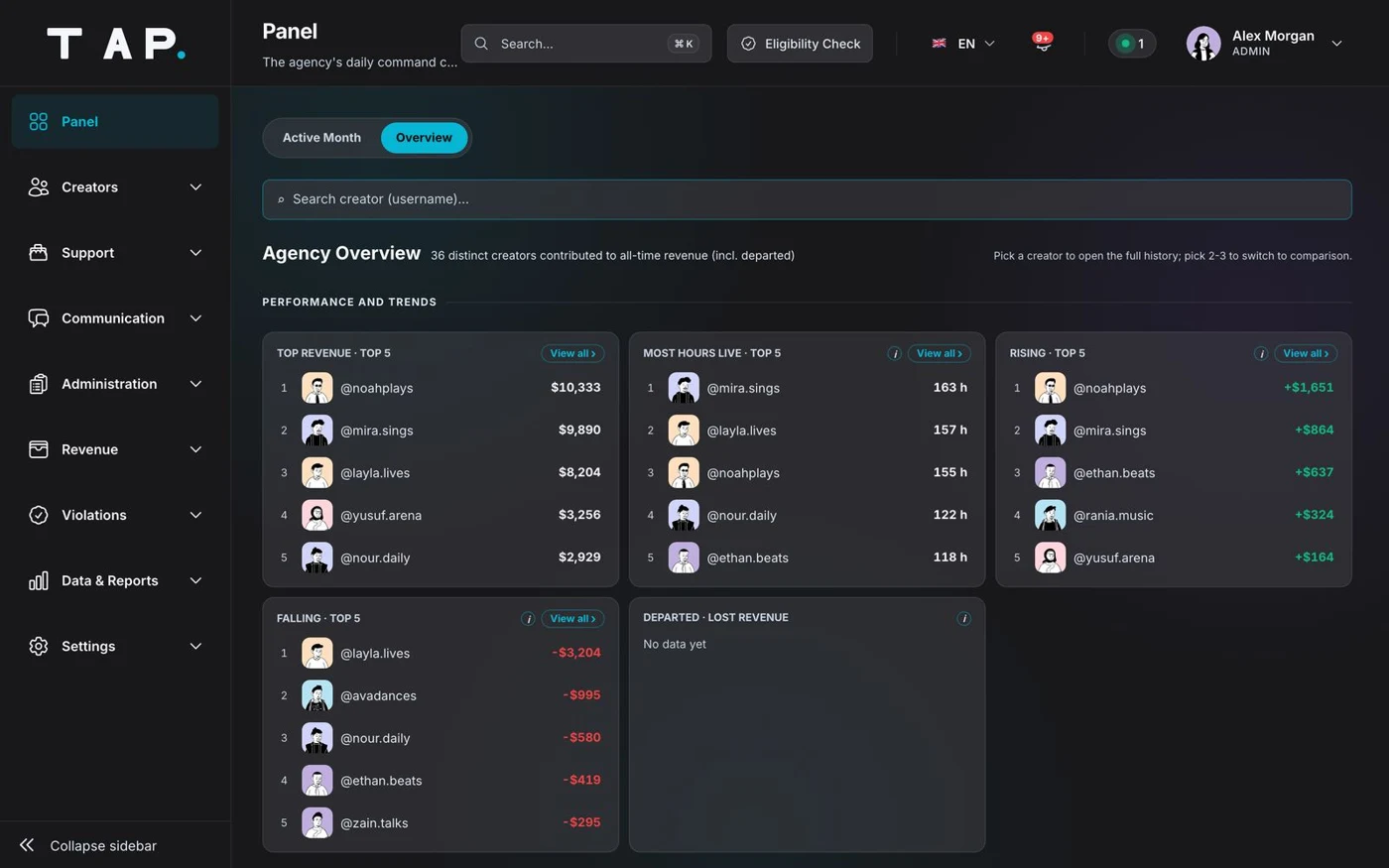Click the Revenue wallet icon
The height and width of the screenshot is (868, 1389).
pos(39,449)
